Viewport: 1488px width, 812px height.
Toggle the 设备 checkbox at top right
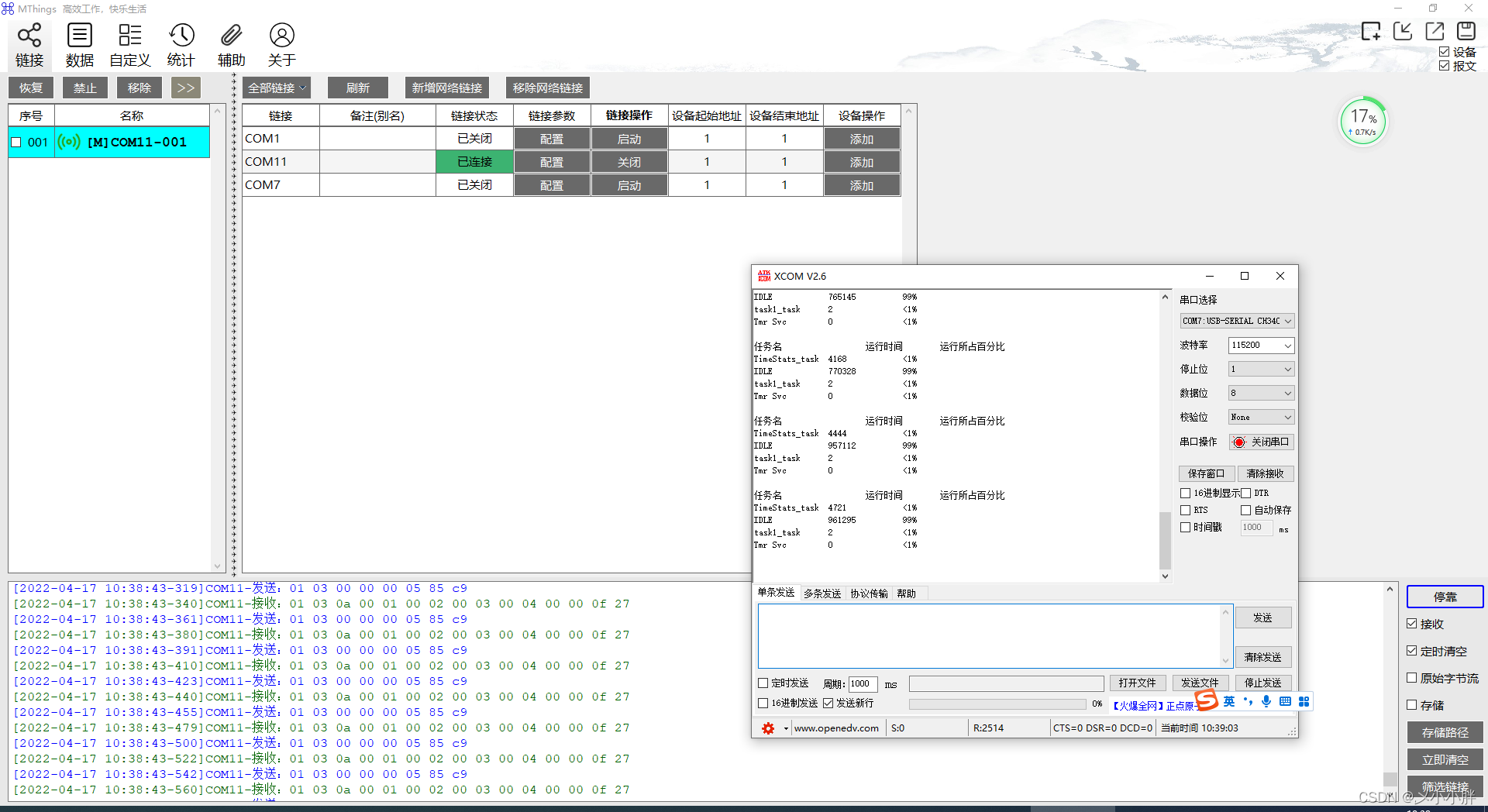(x=1445, y=52)
